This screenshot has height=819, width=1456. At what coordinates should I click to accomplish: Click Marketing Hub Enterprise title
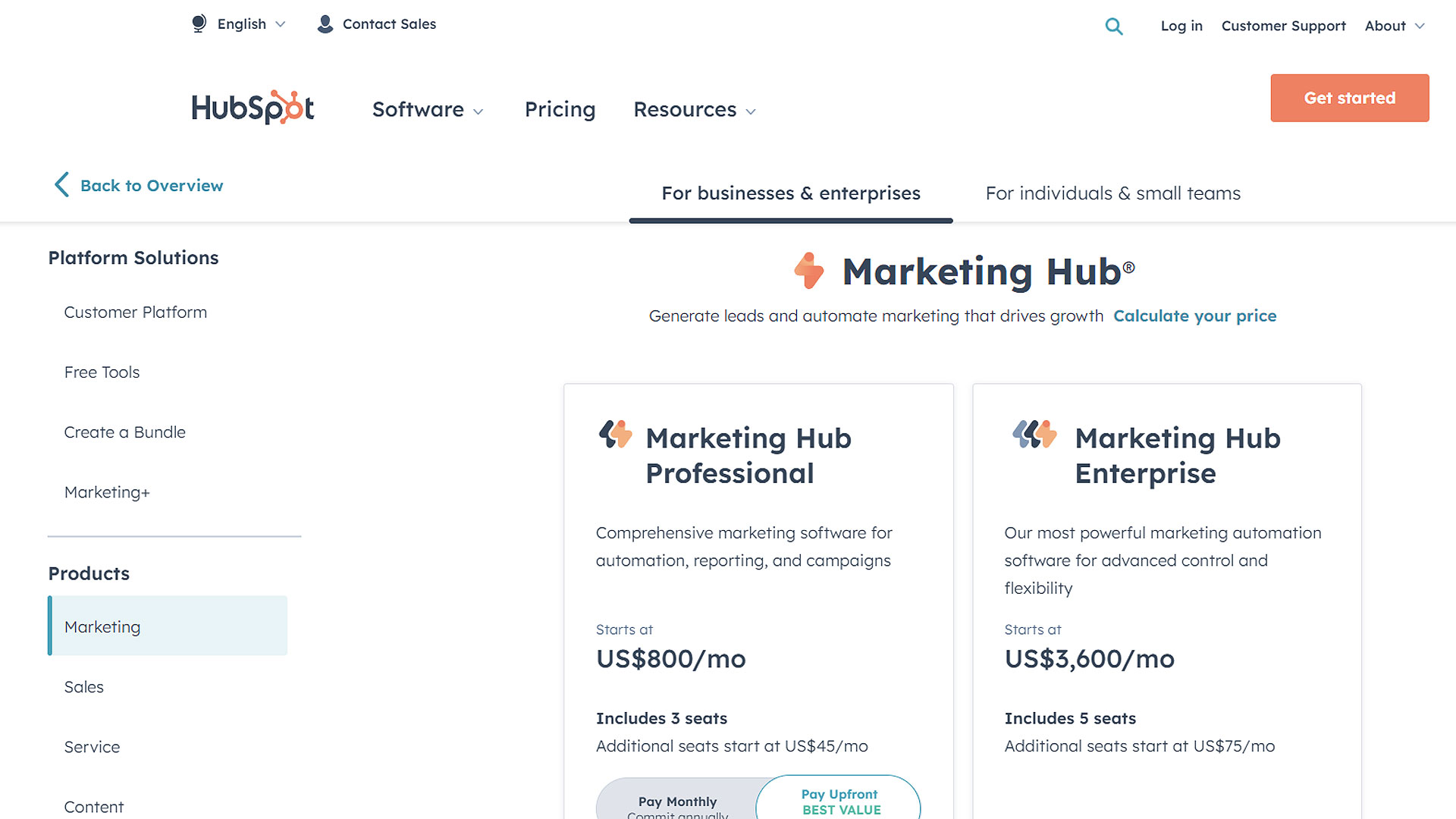pos(1178,456)
